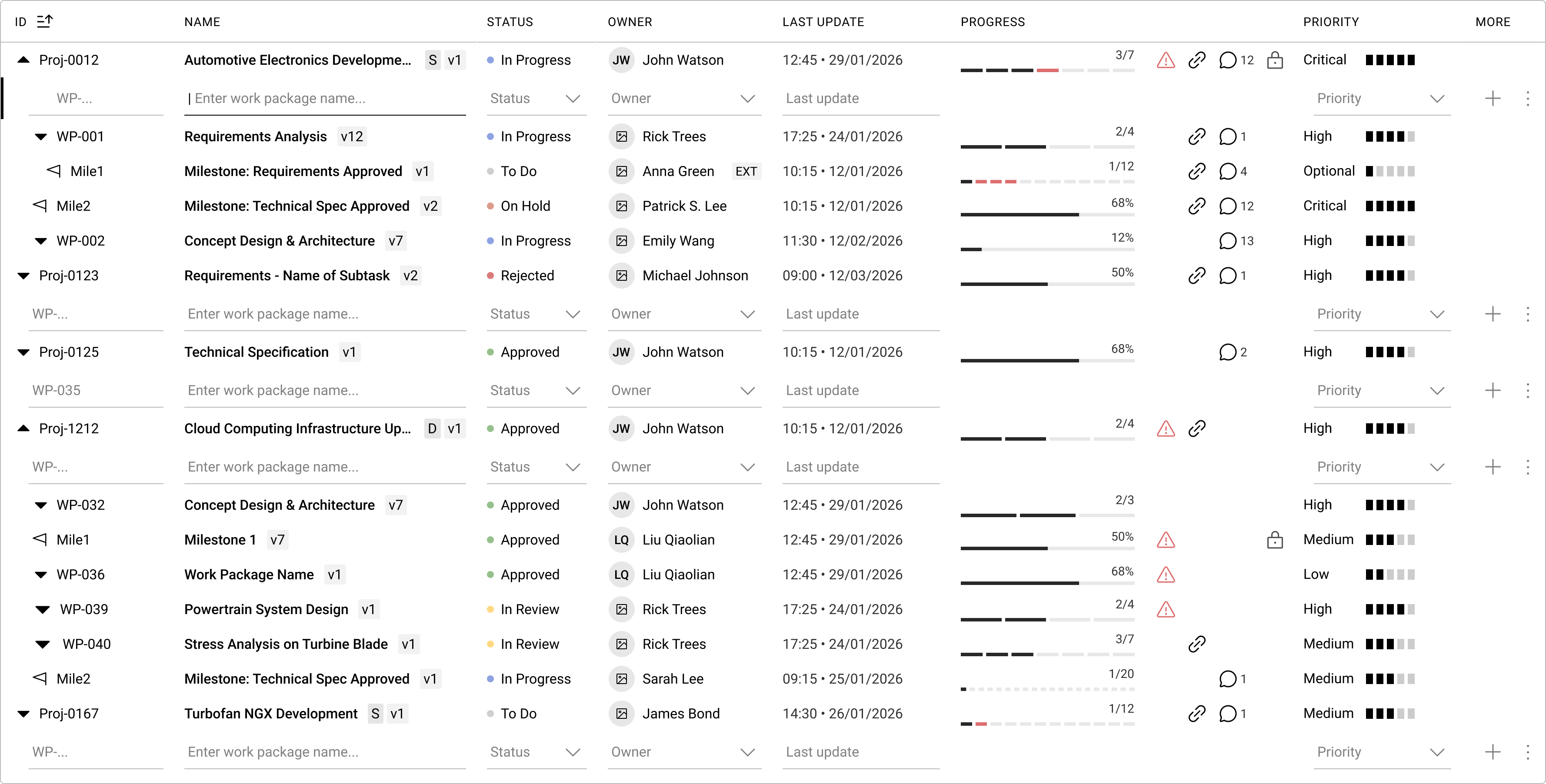Collapse the Proj-0012 project row
The image size is (1546, 784).
point(23,60)
